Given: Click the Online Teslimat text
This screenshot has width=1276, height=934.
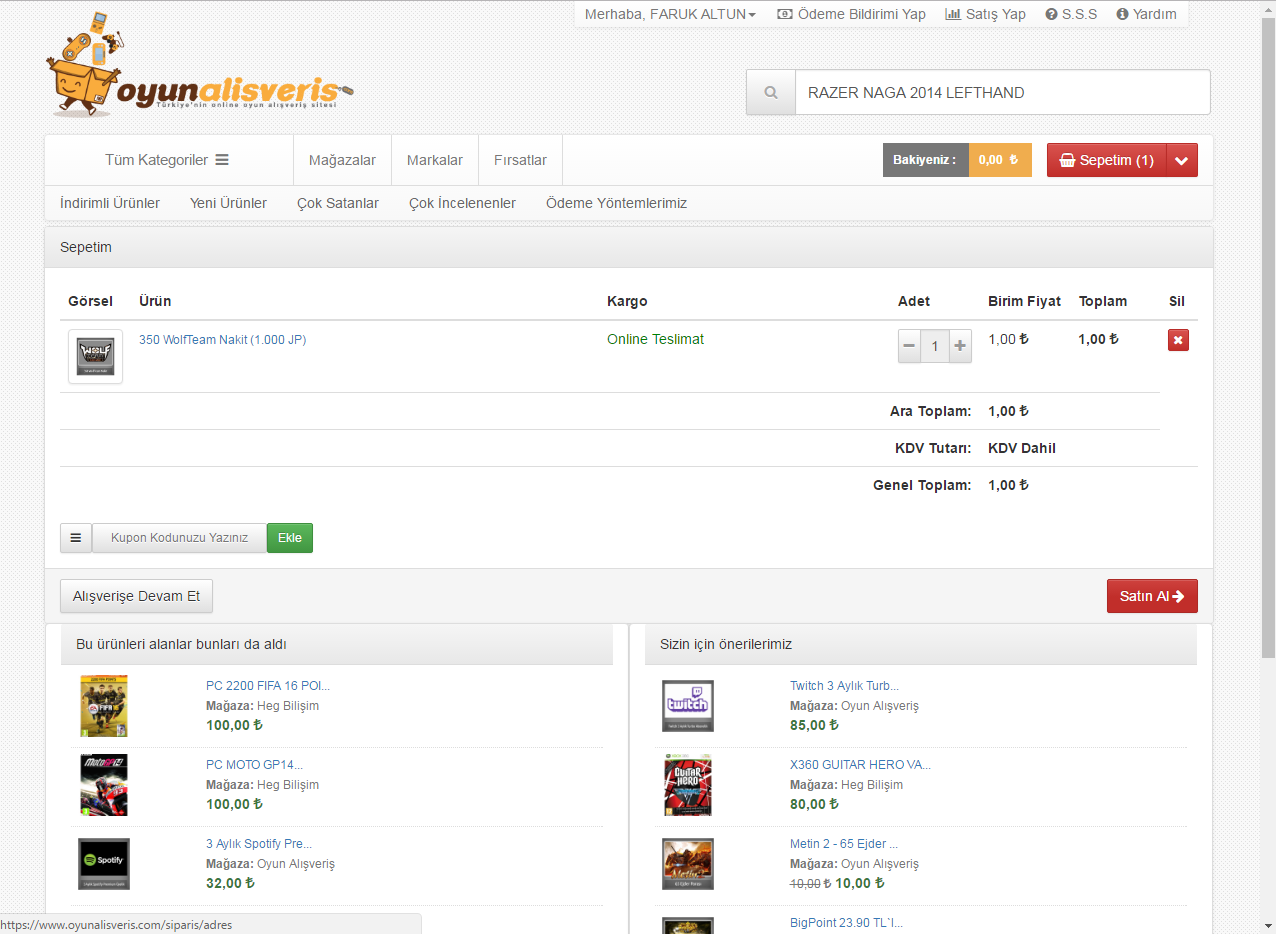Looking at the screenshot, I should pyautogui.click(x=655, y=339).
